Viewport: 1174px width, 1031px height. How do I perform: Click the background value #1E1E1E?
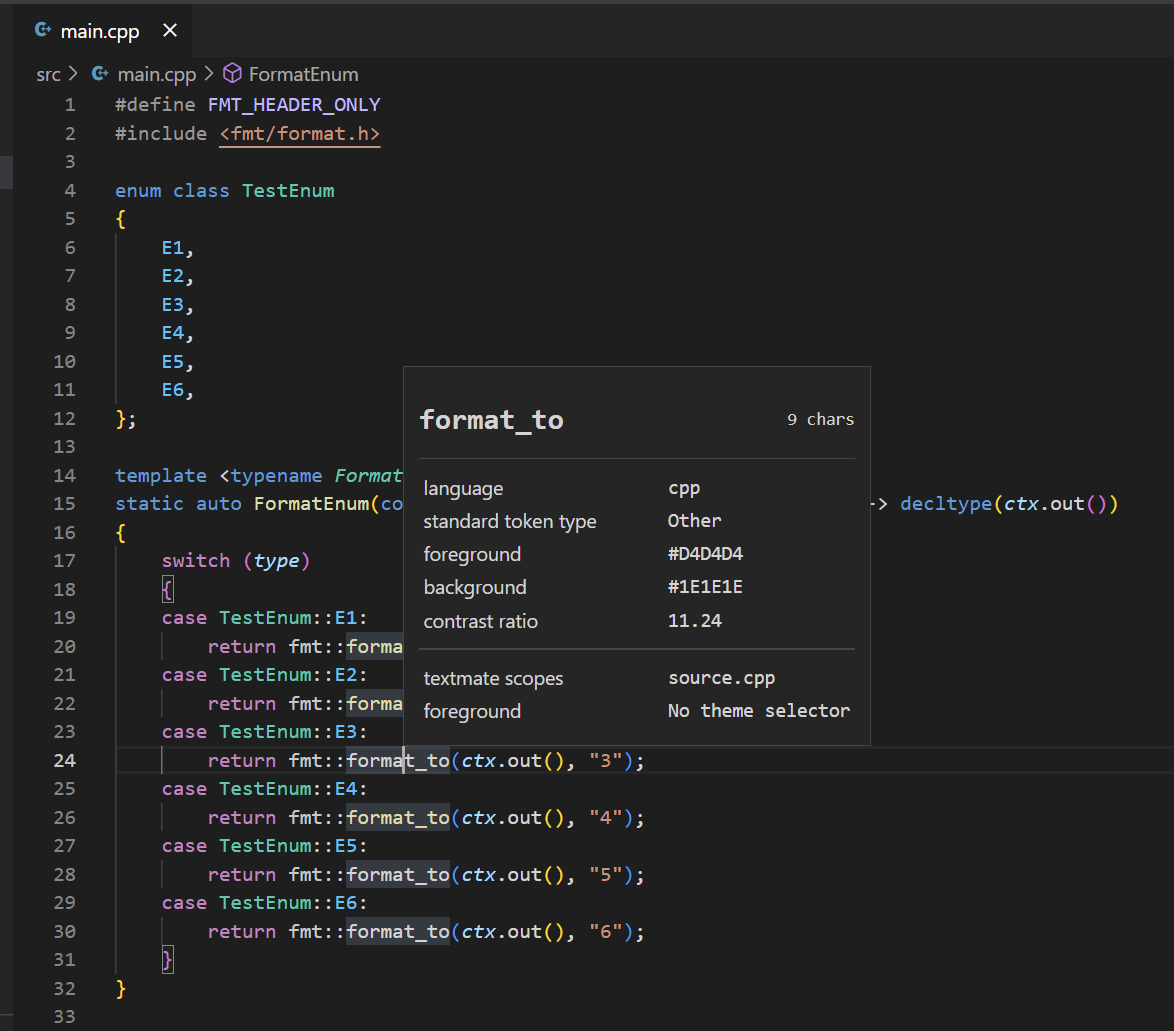(705, 587)
